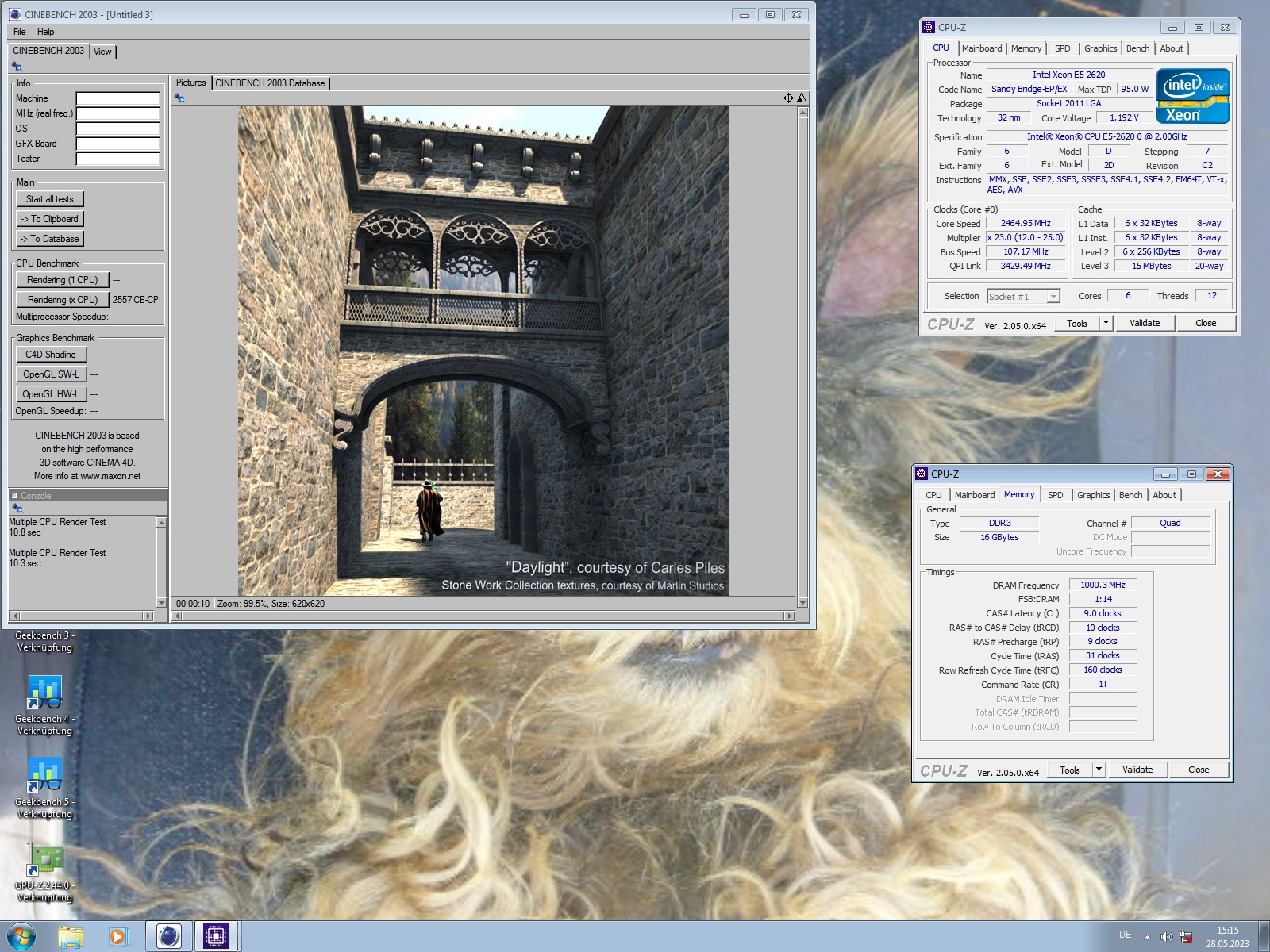This screenshot has height=952, width=1270.
Task: Open About tab in upper CPU-Z
Action: (x=1172, y=48)
